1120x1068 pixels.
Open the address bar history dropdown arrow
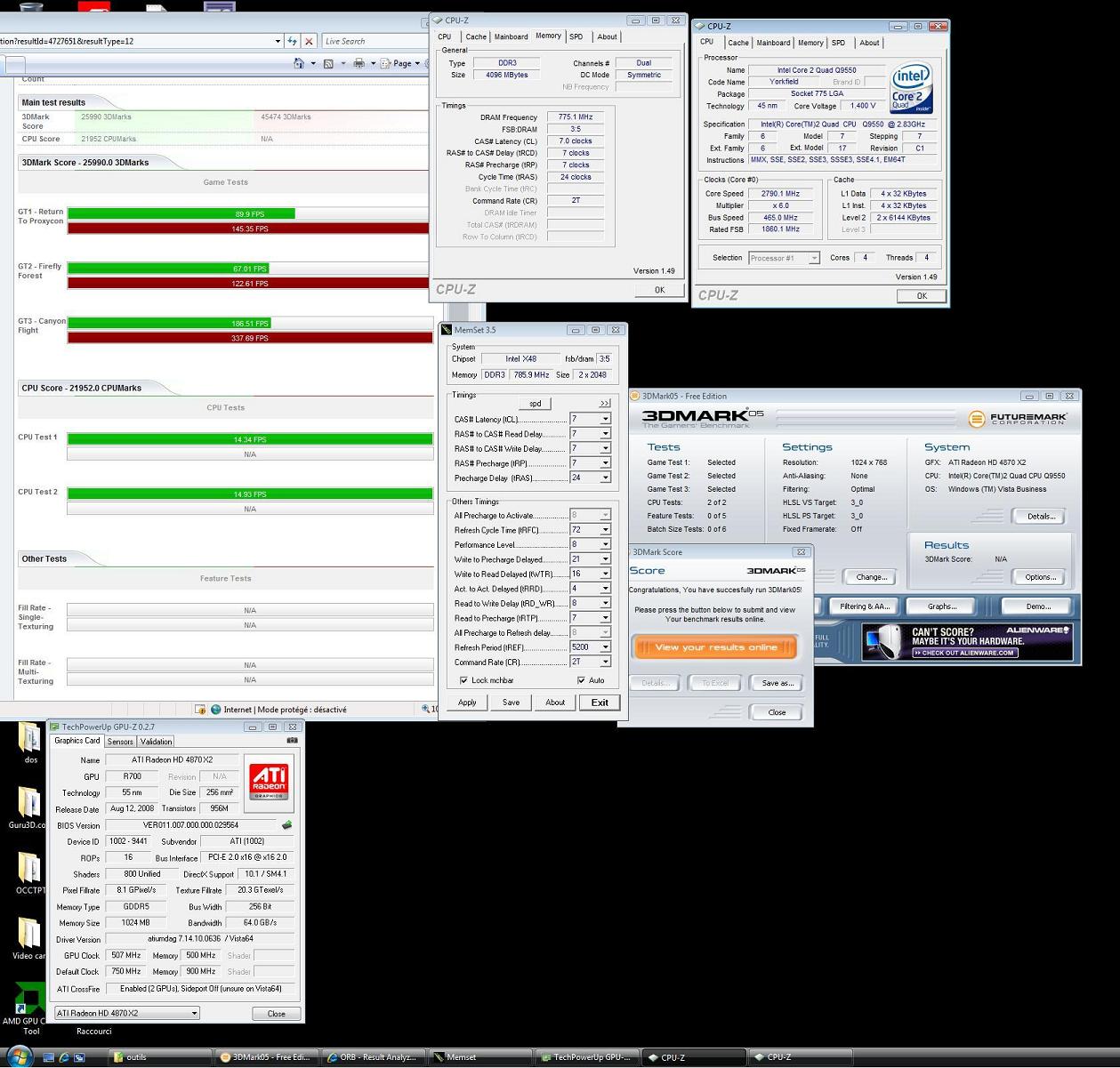tap(278, 41)
